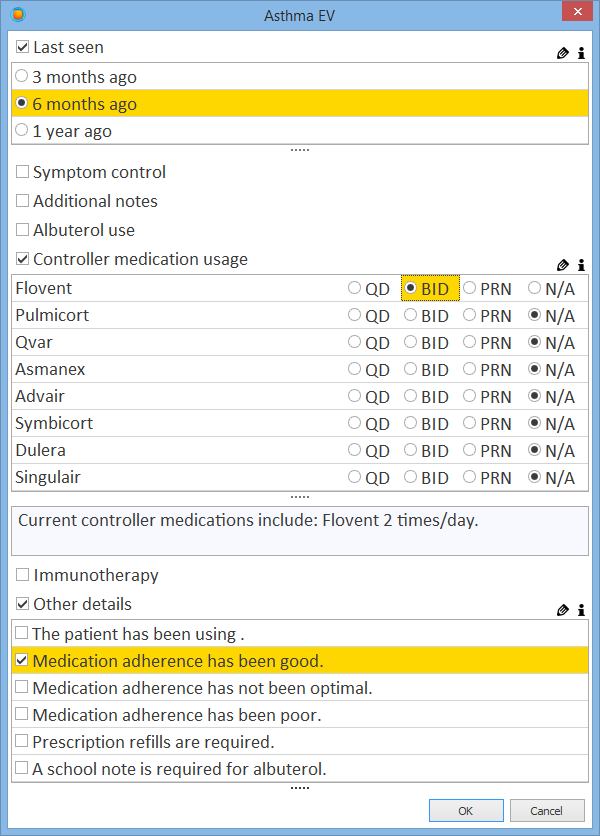
Task: Select 3 months ago option
Action: tap(21, 76)
